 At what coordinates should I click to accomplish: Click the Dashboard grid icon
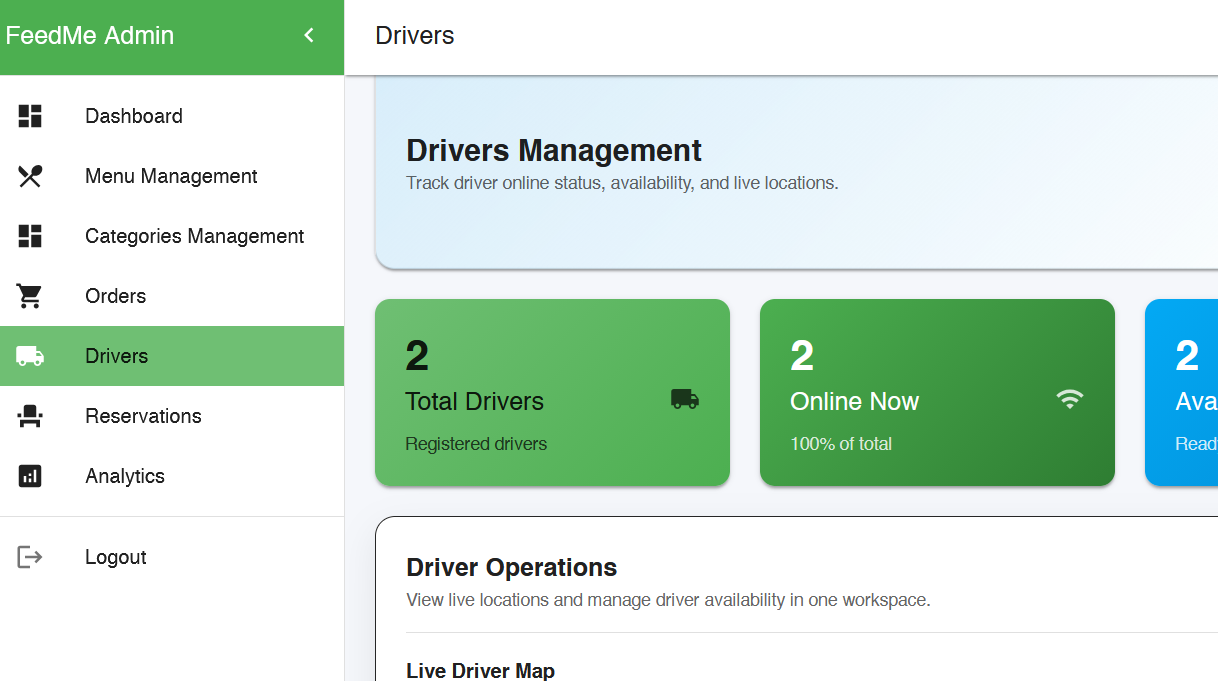(x=30, y=116)
